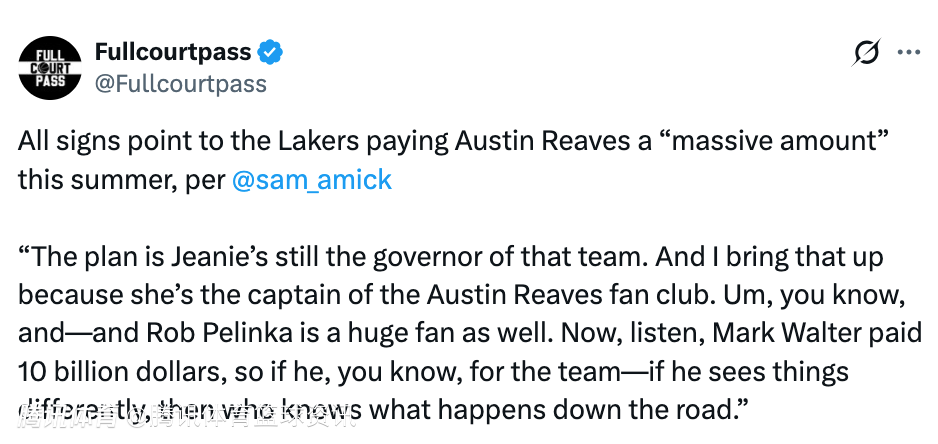This screenshot has height=444, width=938.
Task: Open the three-dot more options menu
Action: coord(908,53)
